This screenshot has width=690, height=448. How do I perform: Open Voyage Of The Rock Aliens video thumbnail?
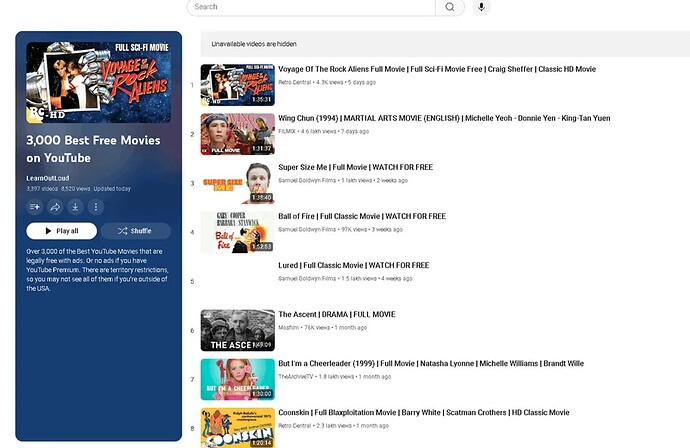[238, 85]
